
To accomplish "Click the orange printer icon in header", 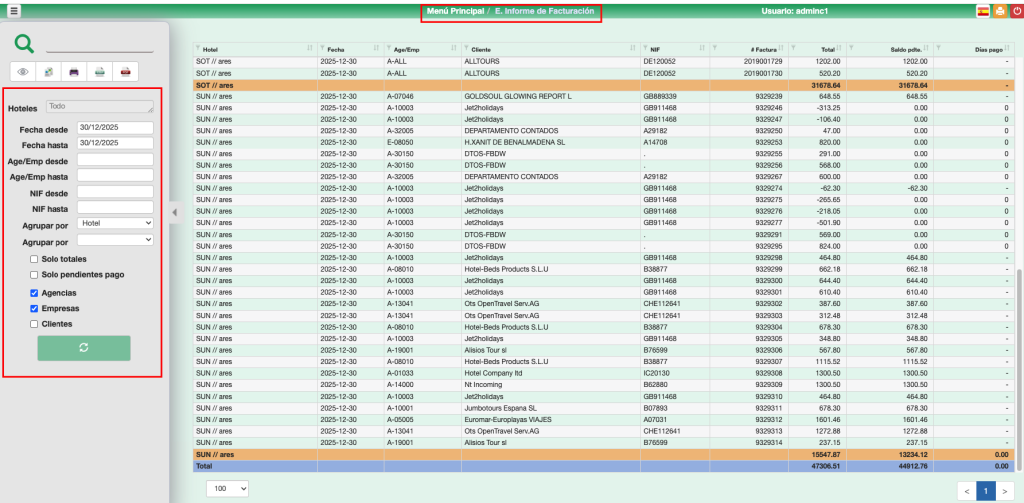I will click(x=999, y=11).
